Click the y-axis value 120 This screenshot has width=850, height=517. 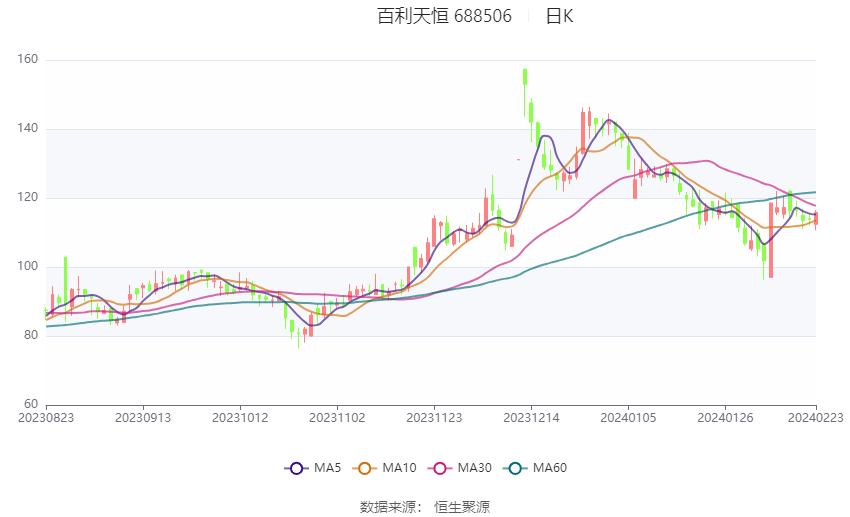28,197
